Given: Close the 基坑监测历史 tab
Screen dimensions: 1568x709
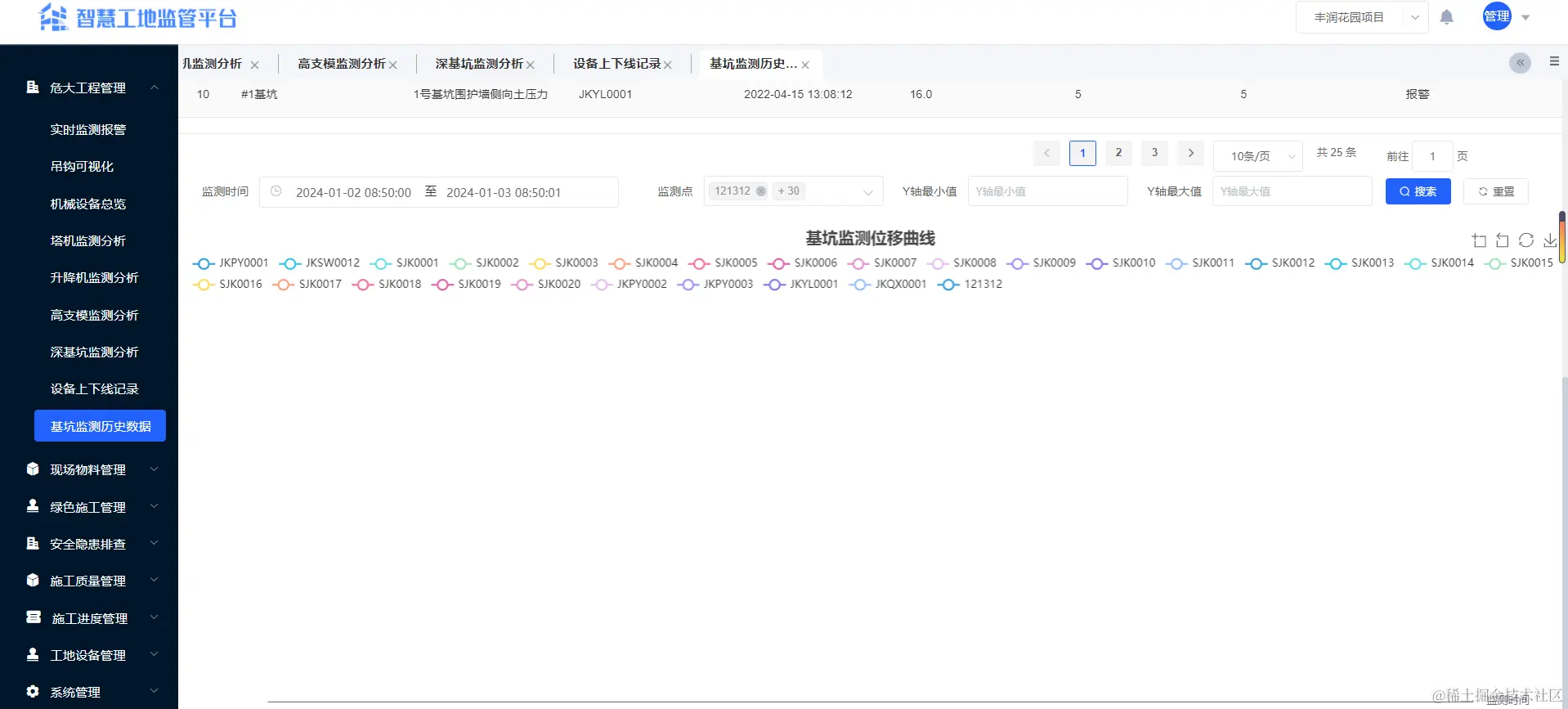Looking at the screenshot, I should pyautogui.click(x=805, y=65).
